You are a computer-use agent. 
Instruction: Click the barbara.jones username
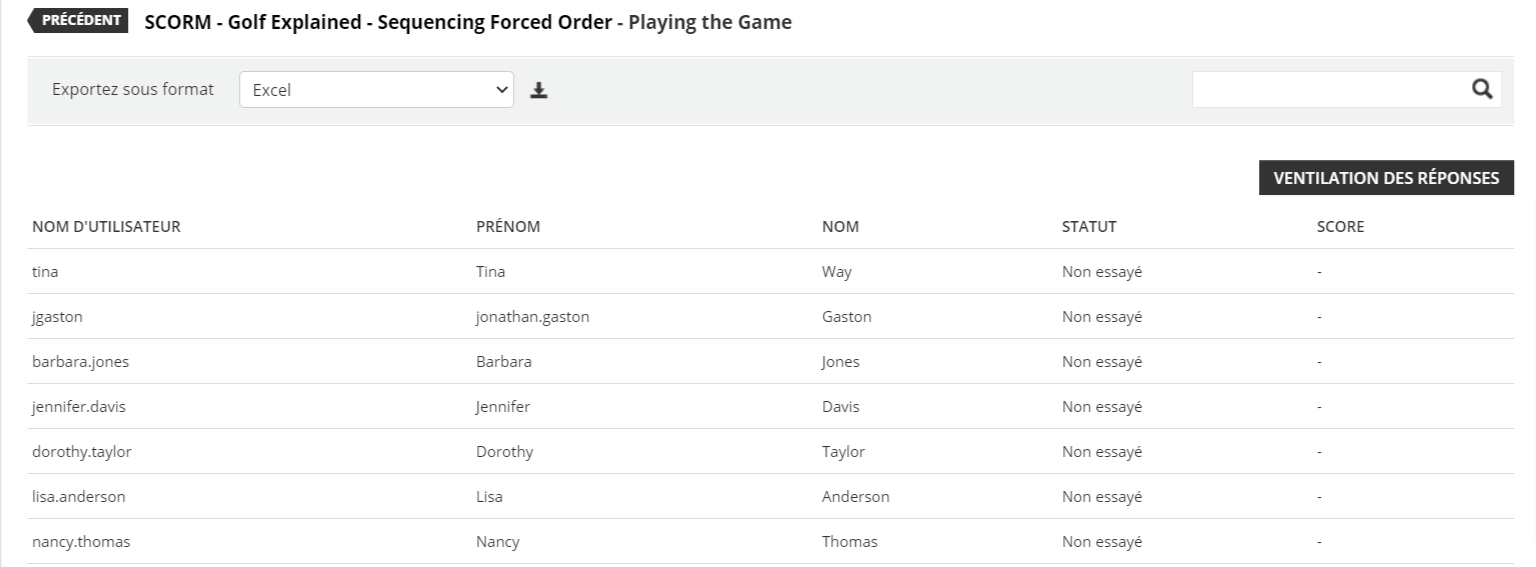tap(80, 362)
